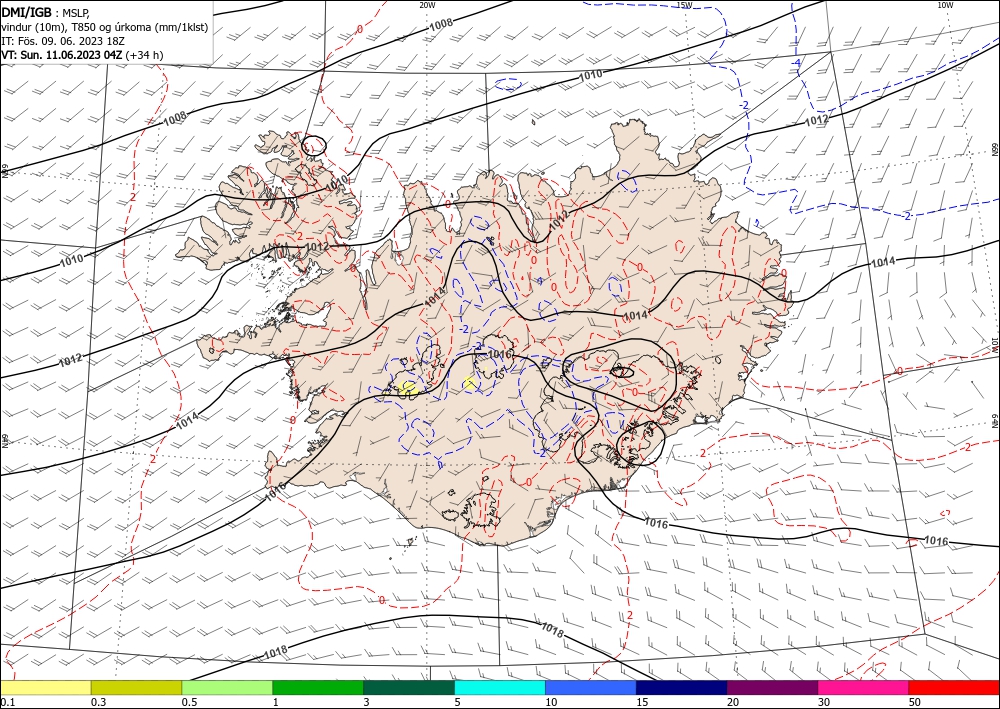Select the dark green 3–5 legend swatch

pyautogui.click(x=409, y=687)
